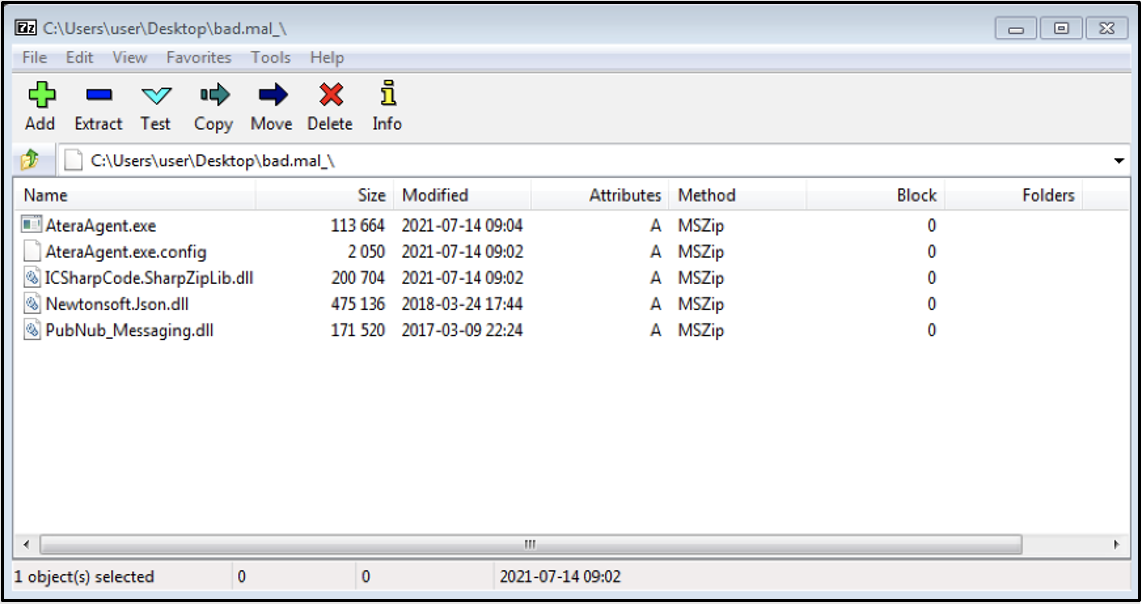Minimize the 7-Zip window
Image resolution: width=1144 pixels, height=604 pixels.
point(1016,28)
